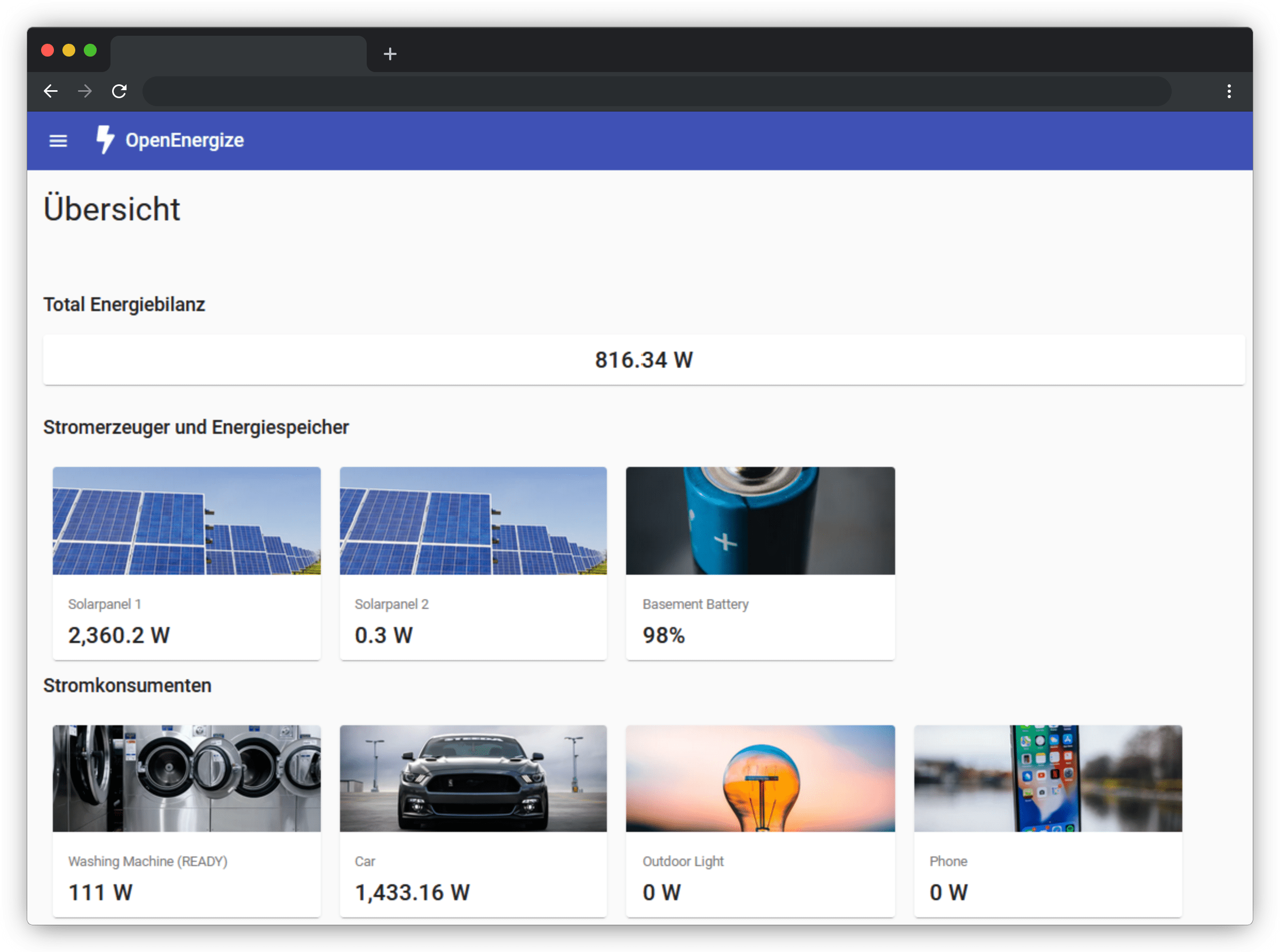Click the browser forward arrow
This screenshot has width=1280, height=952.
coord(85,91)
